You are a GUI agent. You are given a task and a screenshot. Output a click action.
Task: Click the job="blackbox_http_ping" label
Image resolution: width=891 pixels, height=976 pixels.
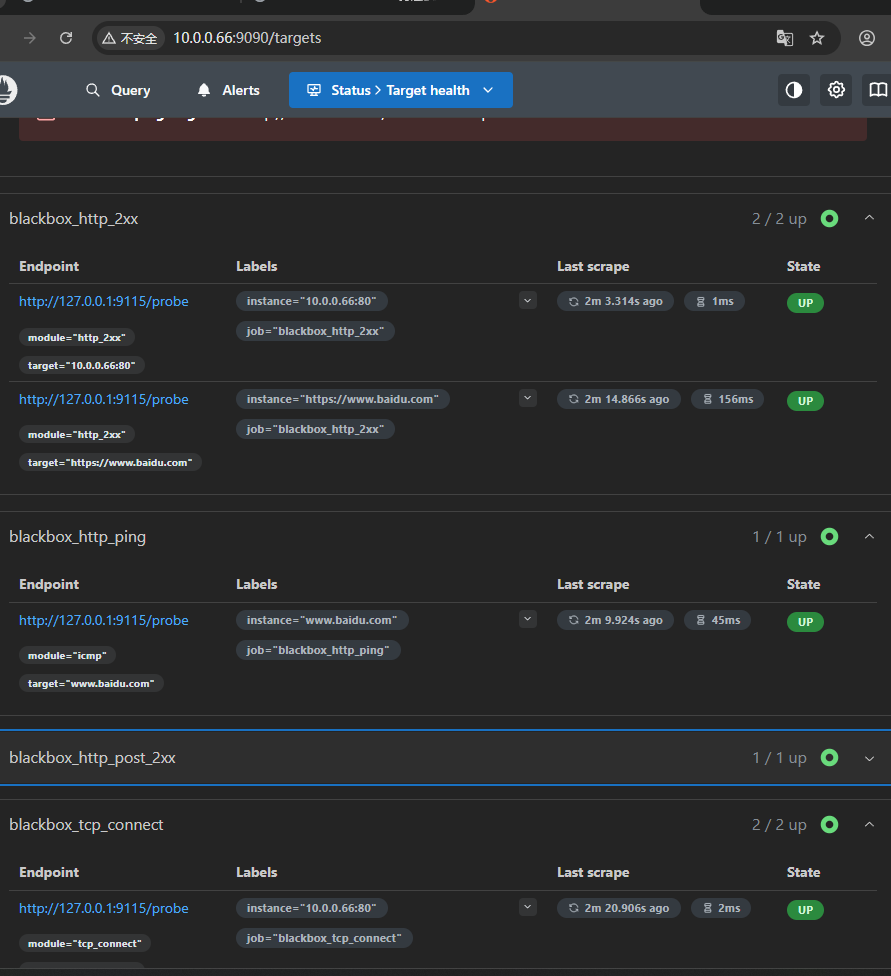pyautogui.click(x=318, y=650)
